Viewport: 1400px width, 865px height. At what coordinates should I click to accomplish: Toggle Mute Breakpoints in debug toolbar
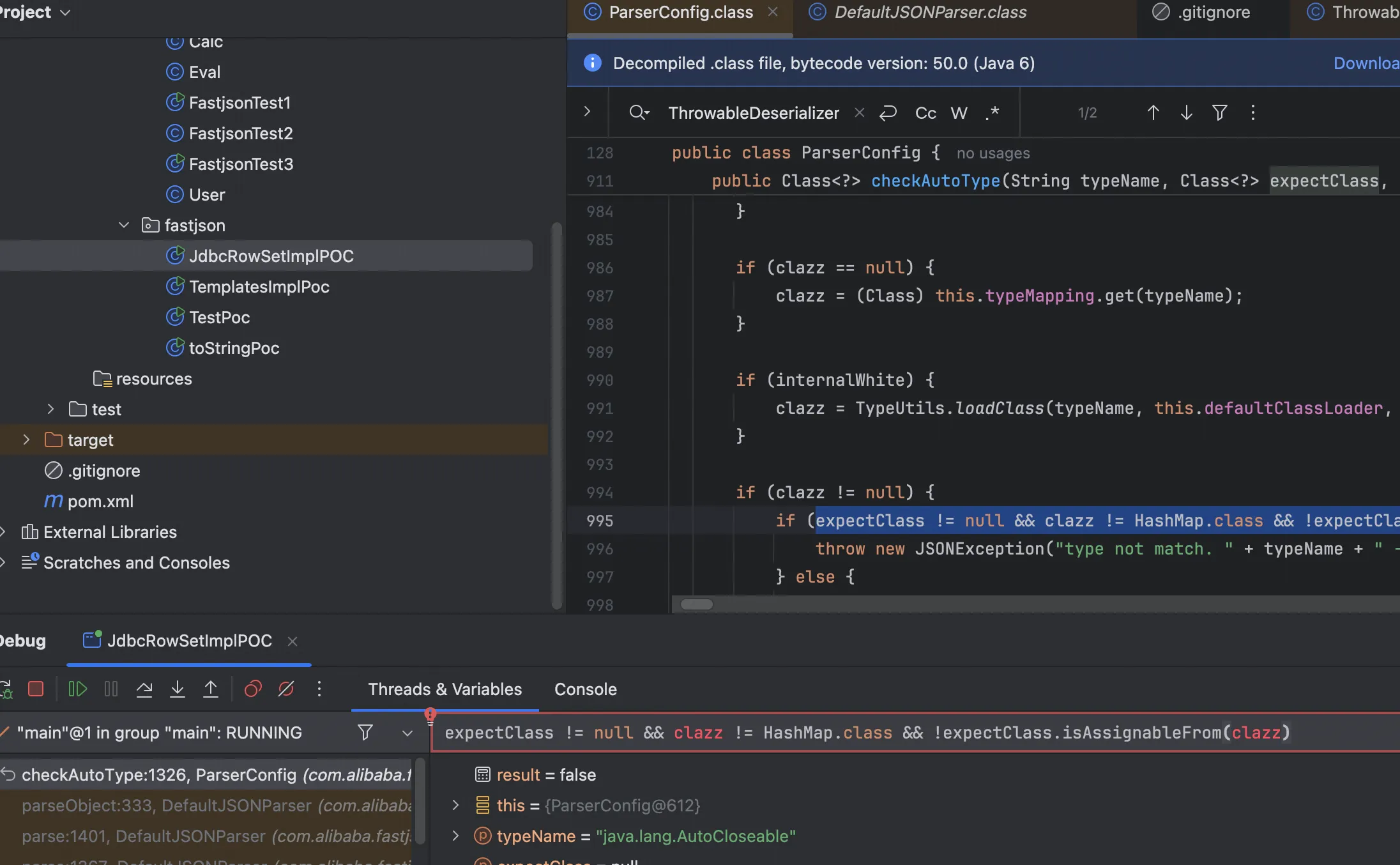tap(286, 689)
